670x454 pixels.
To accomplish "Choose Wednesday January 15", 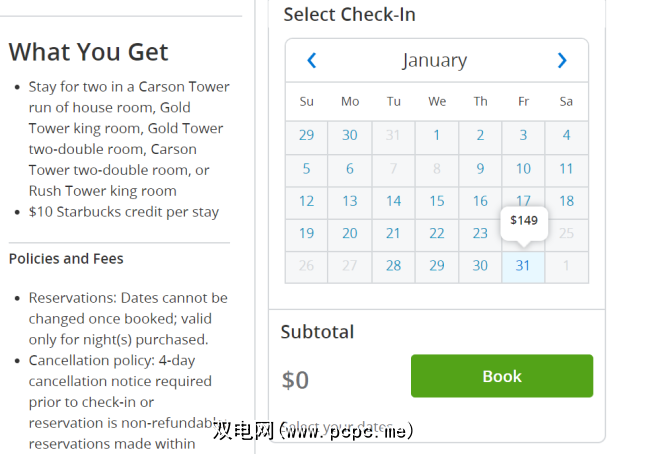I will pyautogui.click(x=437, y=201).
